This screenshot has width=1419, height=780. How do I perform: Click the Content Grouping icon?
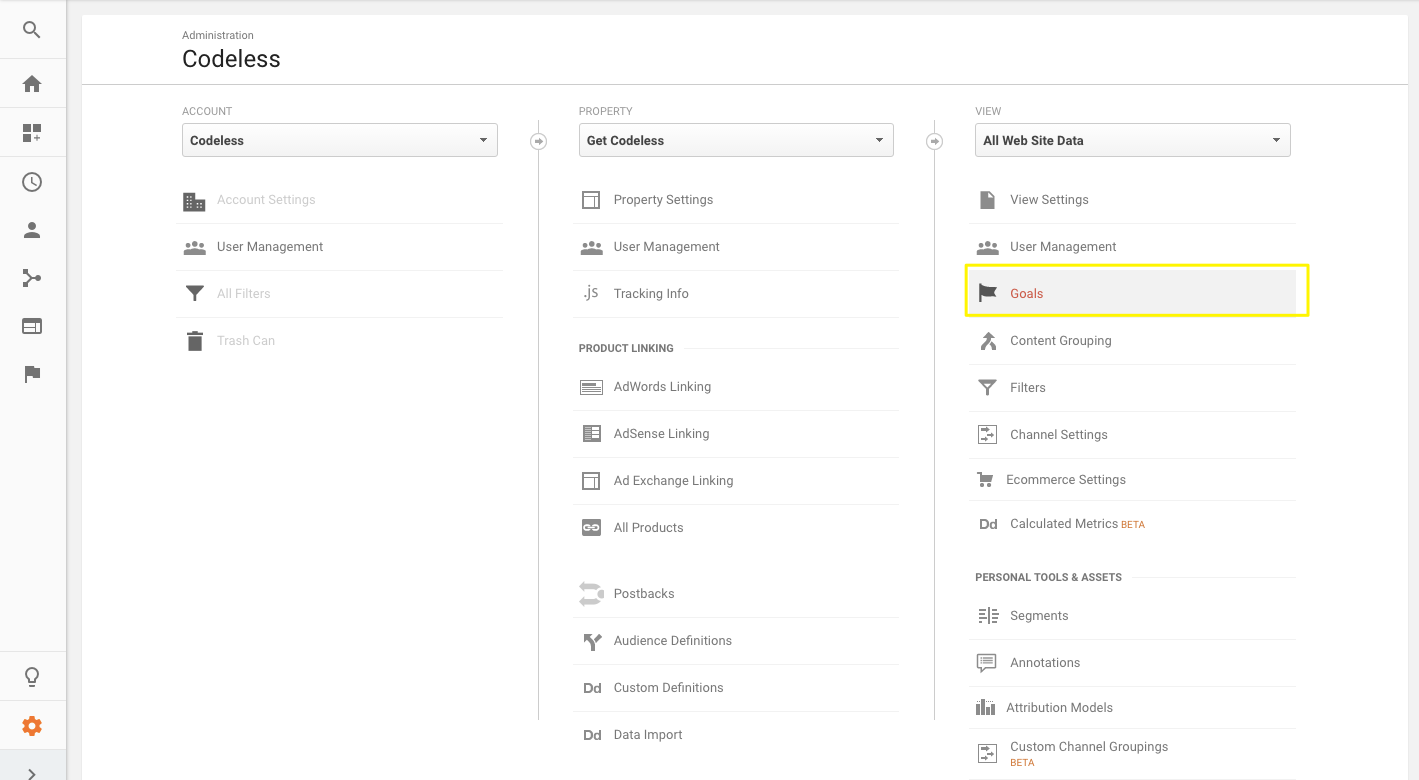pos(988,341)
